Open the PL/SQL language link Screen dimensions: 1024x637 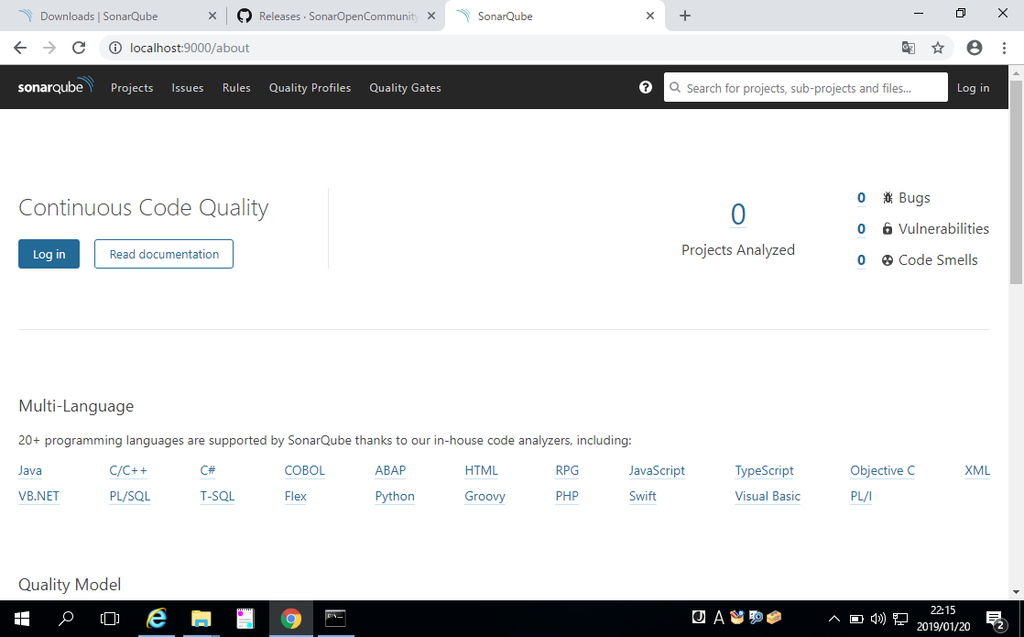point(129,496)
